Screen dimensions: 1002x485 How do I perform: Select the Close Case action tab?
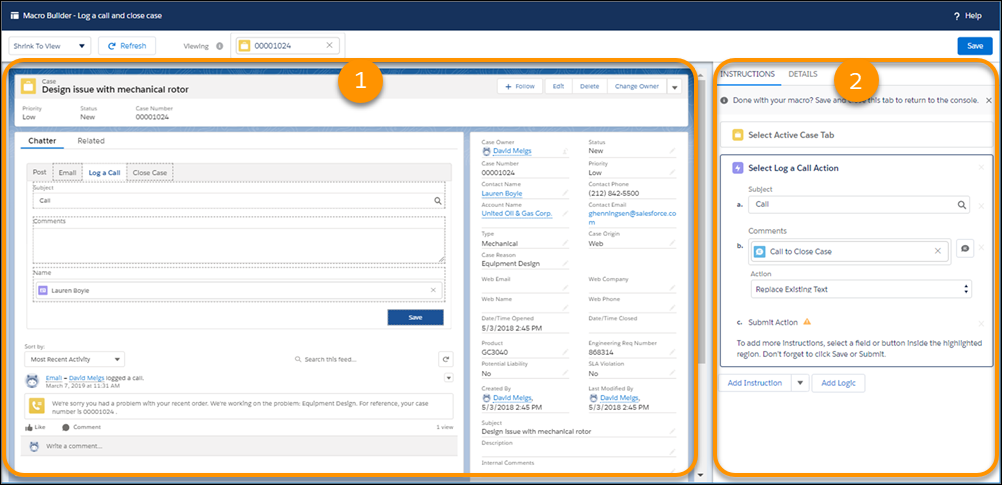point(150,172)
